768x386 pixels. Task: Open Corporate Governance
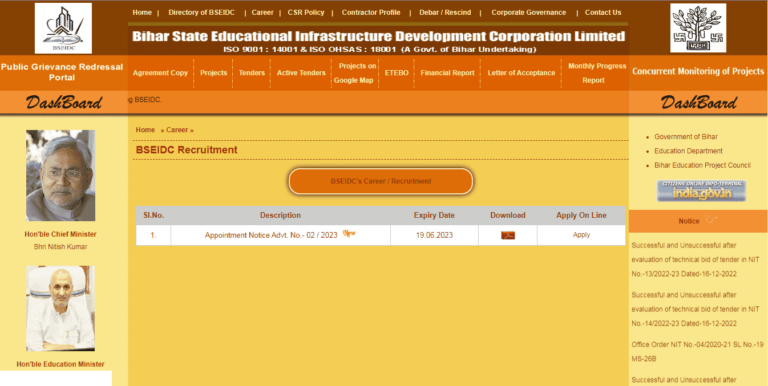pos(528,13)
